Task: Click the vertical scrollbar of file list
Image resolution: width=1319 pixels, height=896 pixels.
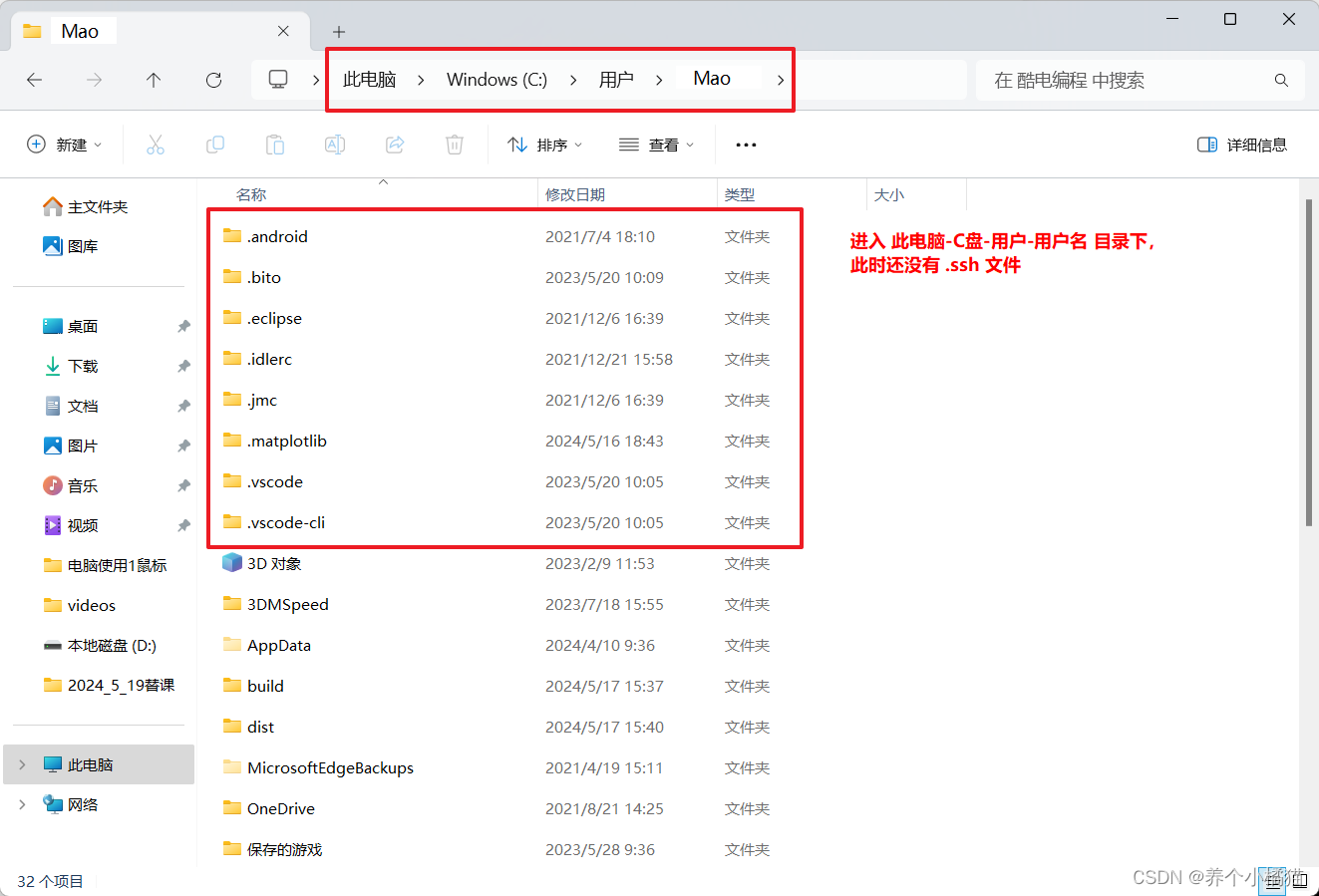Action: click(1308, 362)
